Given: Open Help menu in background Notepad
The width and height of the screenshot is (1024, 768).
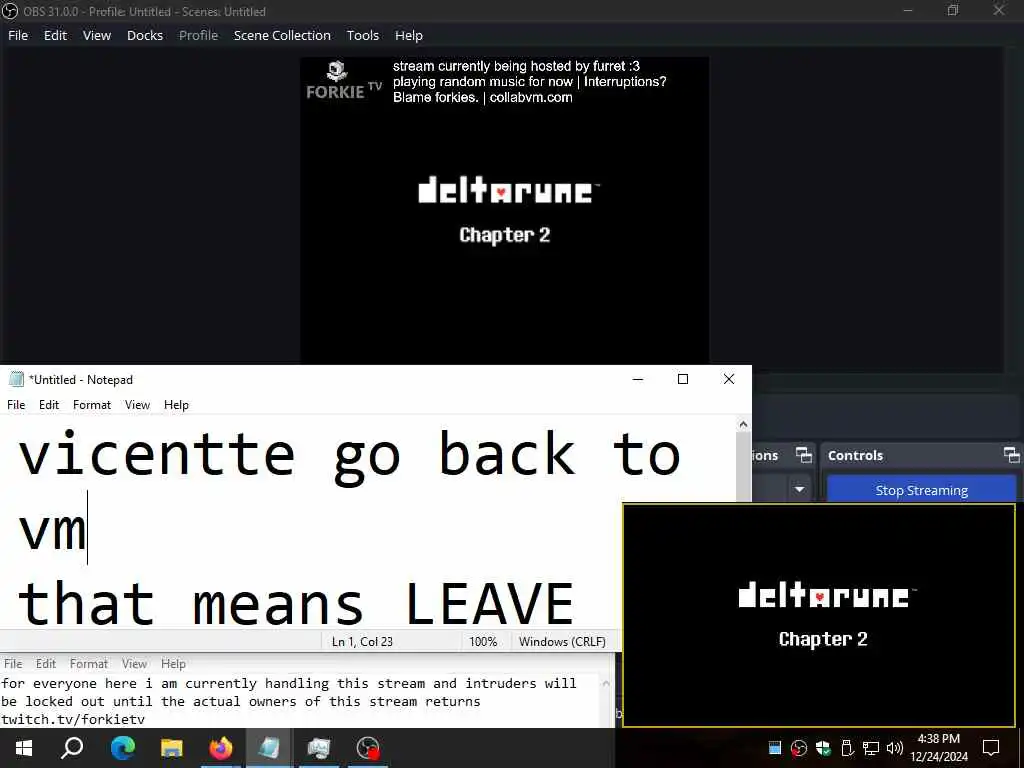Looking at the screenshot, I should click(x=174, y=664).
